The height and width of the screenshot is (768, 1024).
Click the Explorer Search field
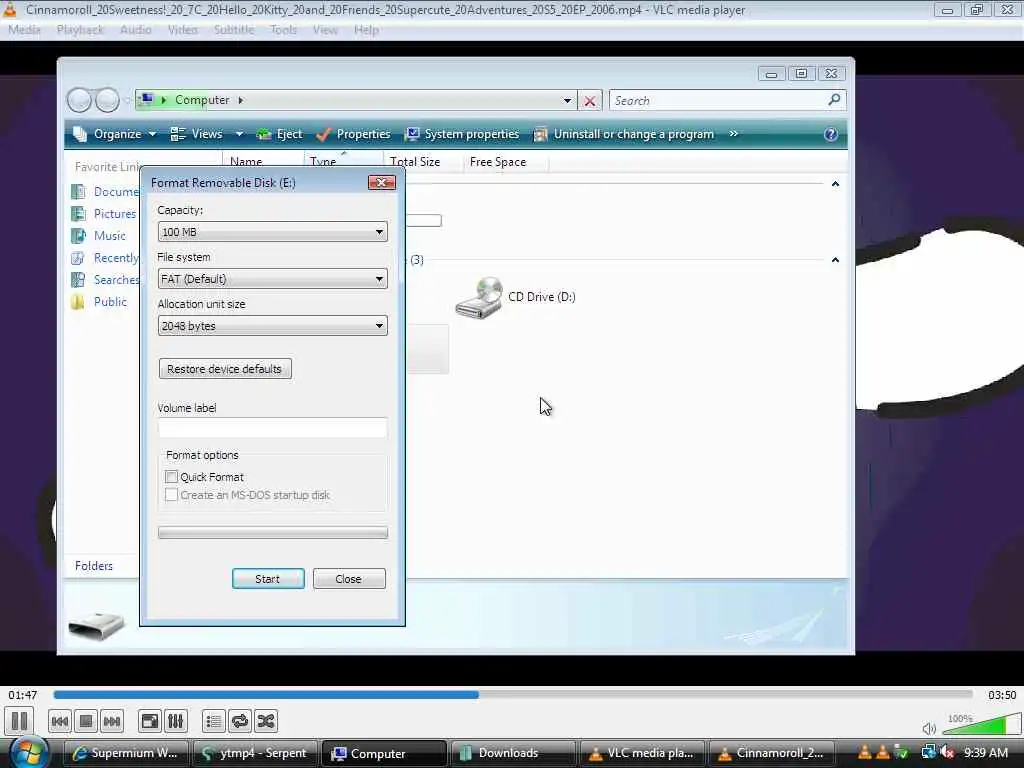717,101
